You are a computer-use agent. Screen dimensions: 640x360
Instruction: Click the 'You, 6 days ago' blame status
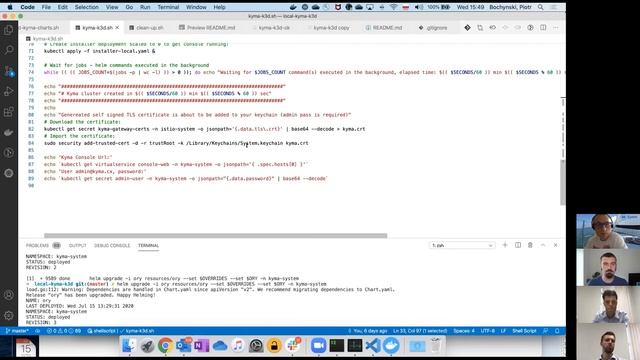point(367,331)
